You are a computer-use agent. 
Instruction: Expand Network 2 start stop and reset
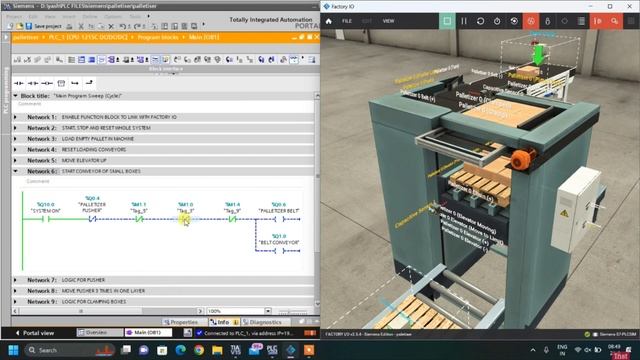pos(16,128)
